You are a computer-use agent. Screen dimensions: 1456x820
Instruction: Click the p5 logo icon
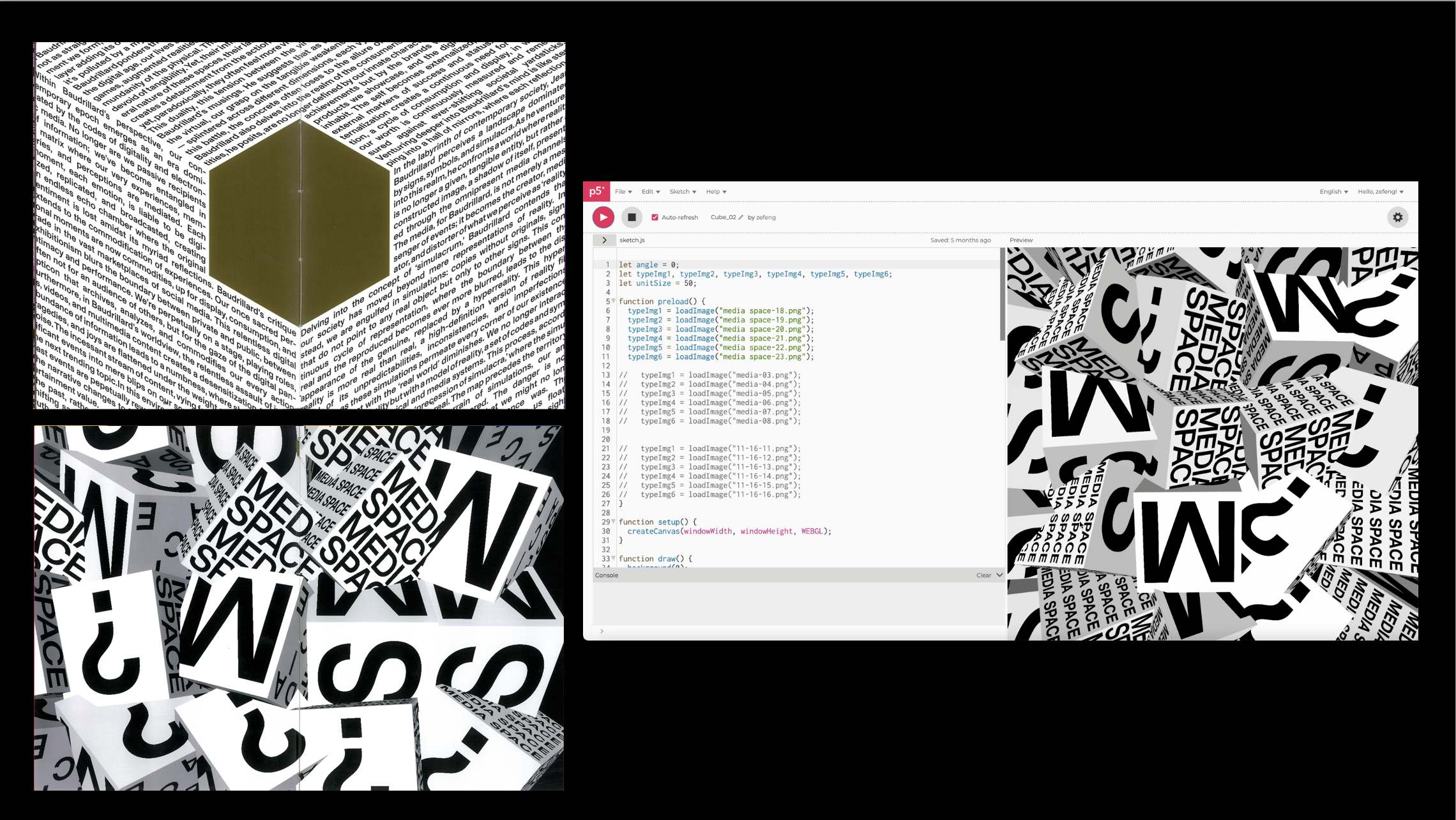[x=596, y=192]
